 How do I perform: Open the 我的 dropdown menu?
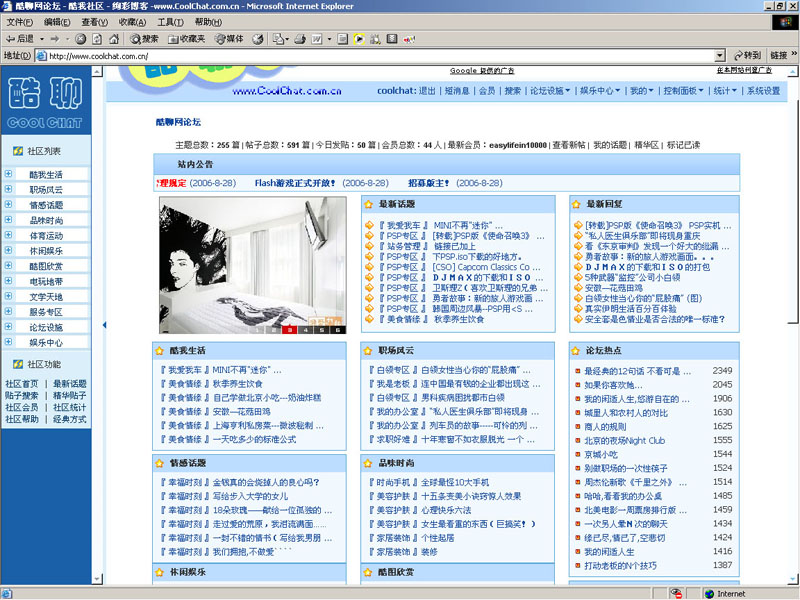point(641,91)
